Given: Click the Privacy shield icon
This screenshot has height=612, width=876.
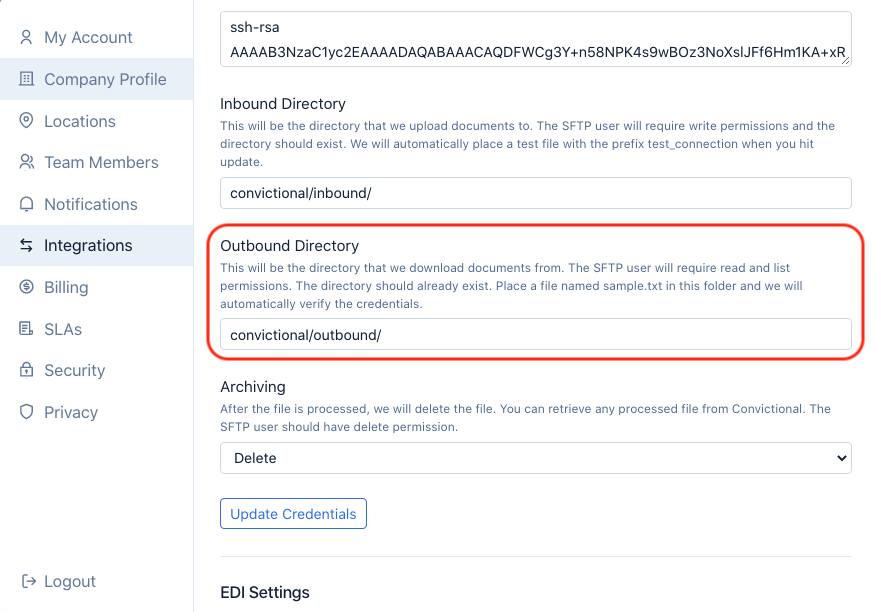Looking at the screenshot, I should click(x=27, y=412).
